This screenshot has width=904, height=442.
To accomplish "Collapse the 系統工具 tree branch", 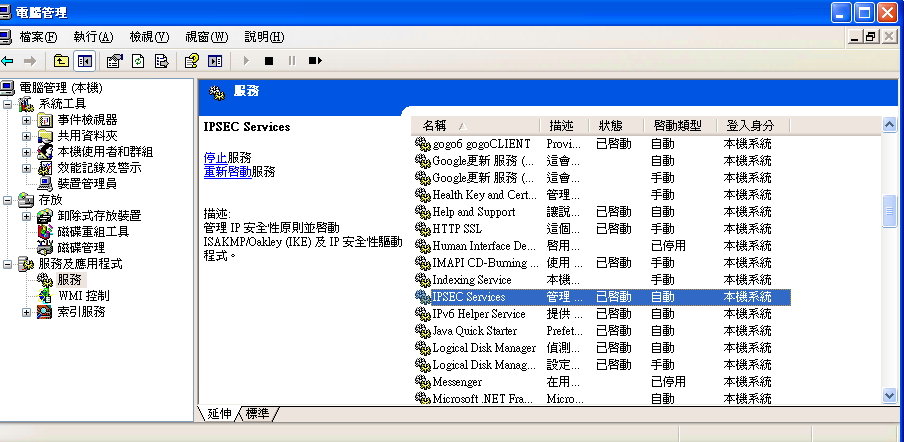I will tap(7, 104).
